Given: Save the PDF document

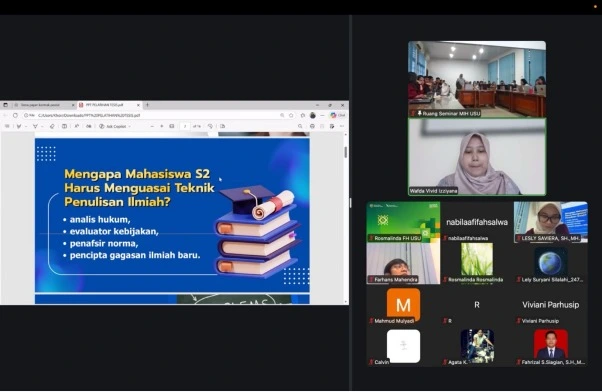Looking at the screenshot, I should [322, 126].
